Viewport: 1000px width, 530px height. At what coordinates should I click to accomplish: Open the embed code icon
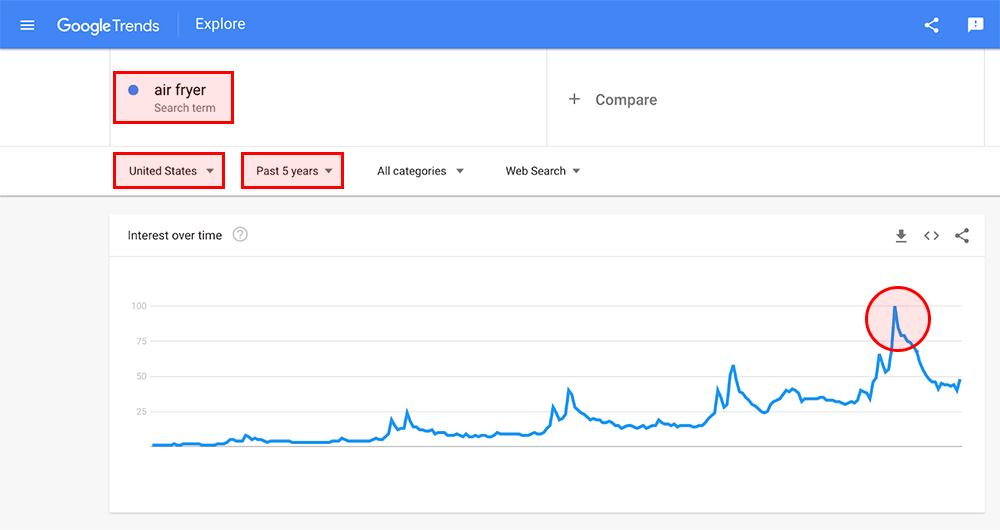[x=931, y=236]
